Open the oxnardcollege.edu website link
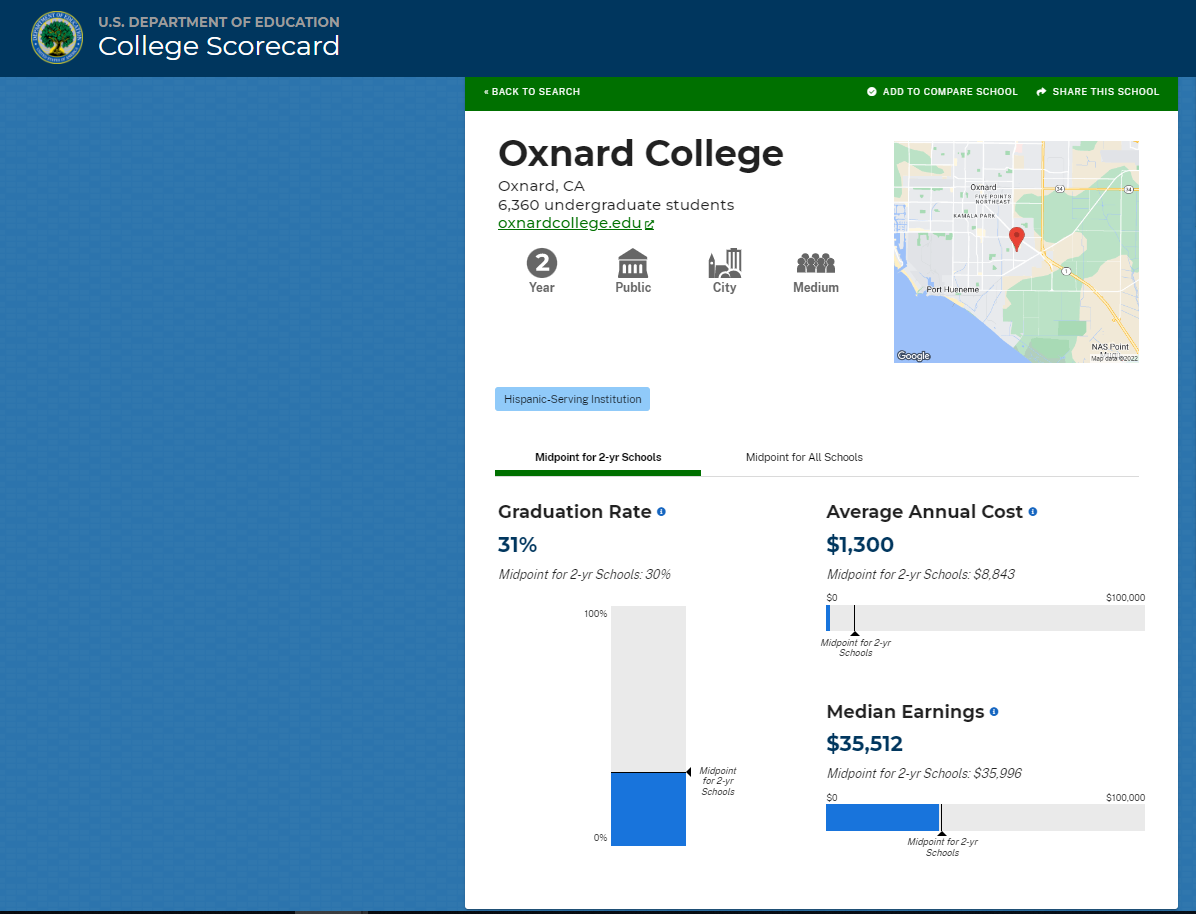Image resolution: width=1196 pixels, height=914 pixels. coord(569,223)
